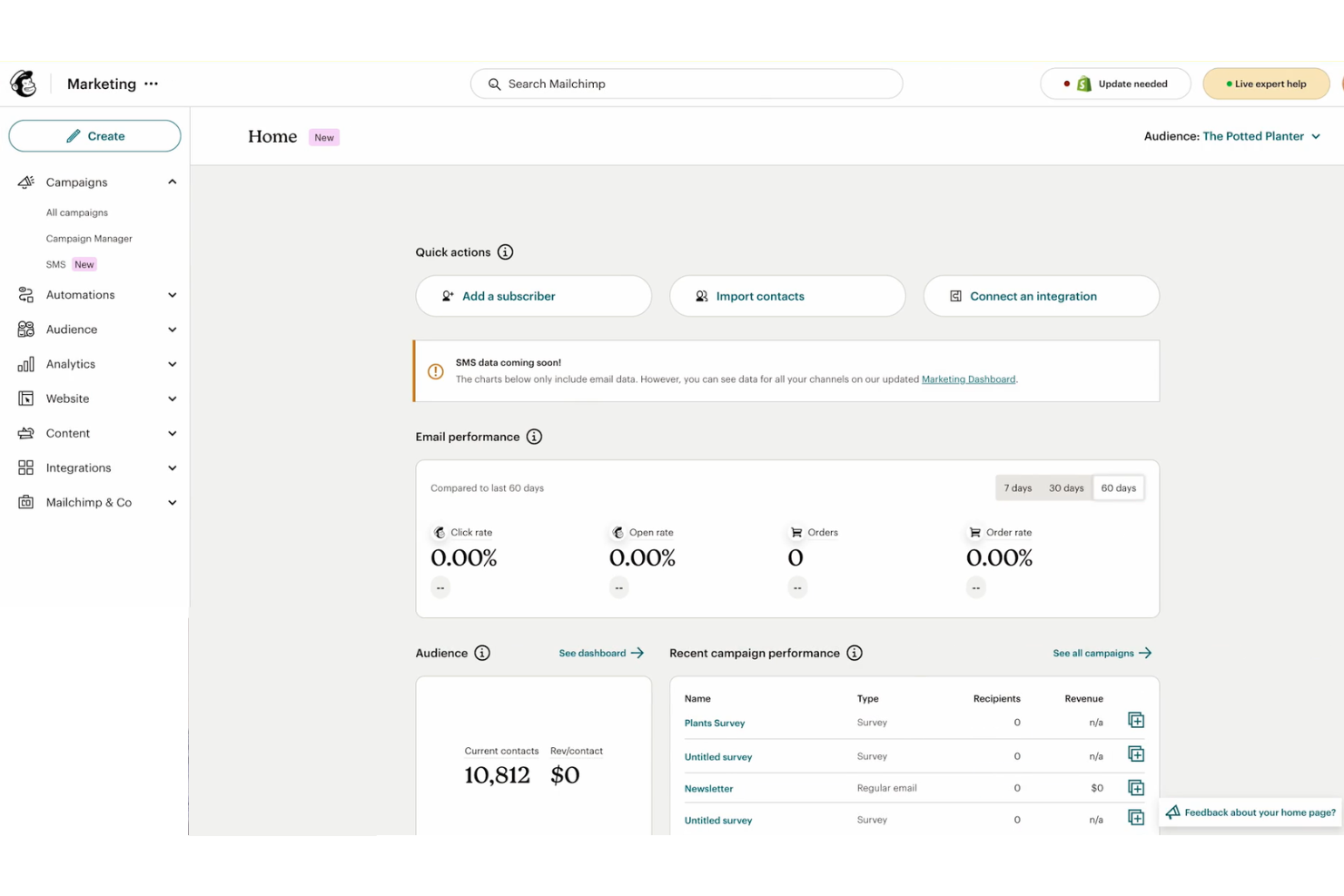This screenshot has width=1344, height=896.
Task: Click the Mailchimp Freddie logo
Action: (x=23, y=83)
